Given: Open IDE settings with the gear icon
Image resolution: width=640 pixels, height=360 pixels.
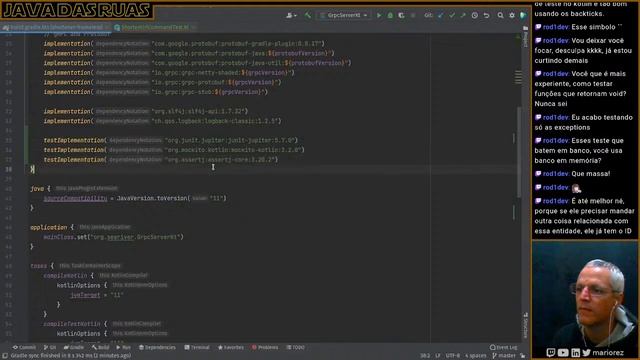Looking at the screenshot, I should tap(512, 16).
